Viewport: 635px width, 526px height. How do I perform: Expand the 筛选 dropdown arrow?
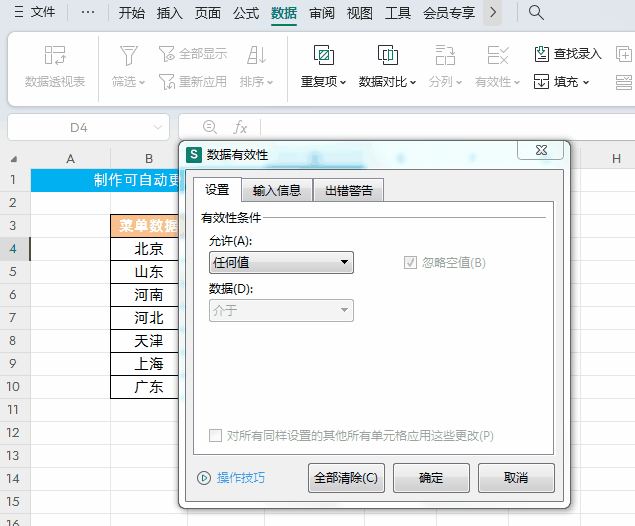pyautogui.click(x=142, y=83)
